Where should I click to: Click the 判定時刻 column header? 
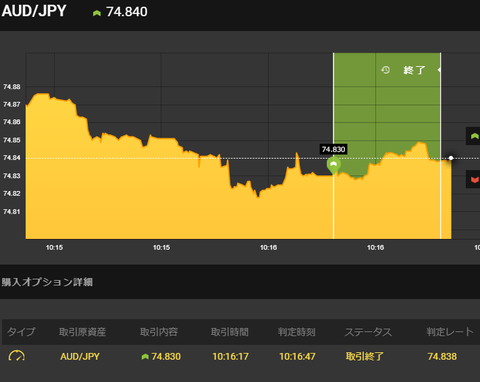click(297, 332)
